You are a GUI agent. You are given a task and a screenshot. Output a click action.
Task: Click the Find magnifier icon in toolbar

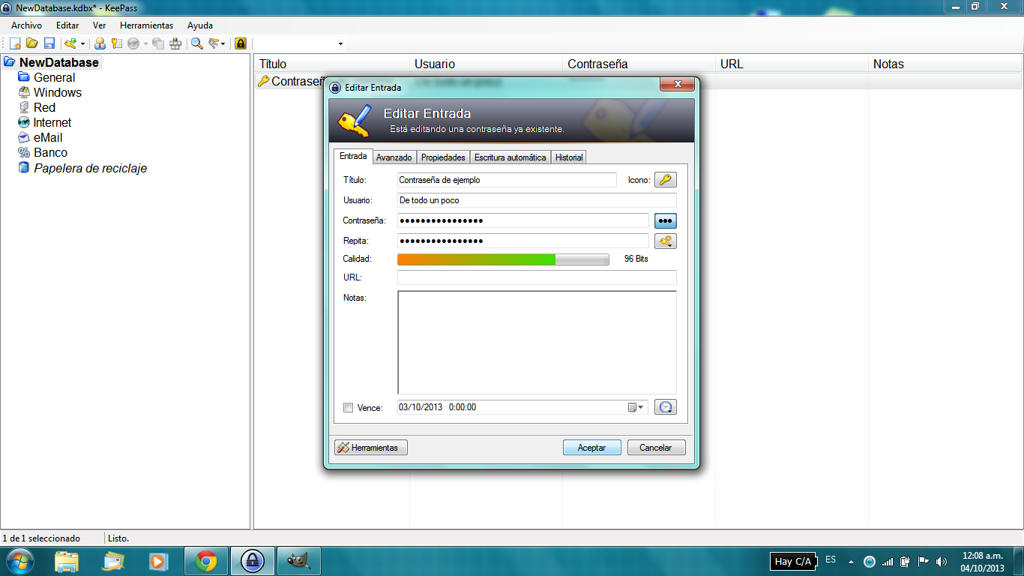pyautogui.click(x=197, y=44)
